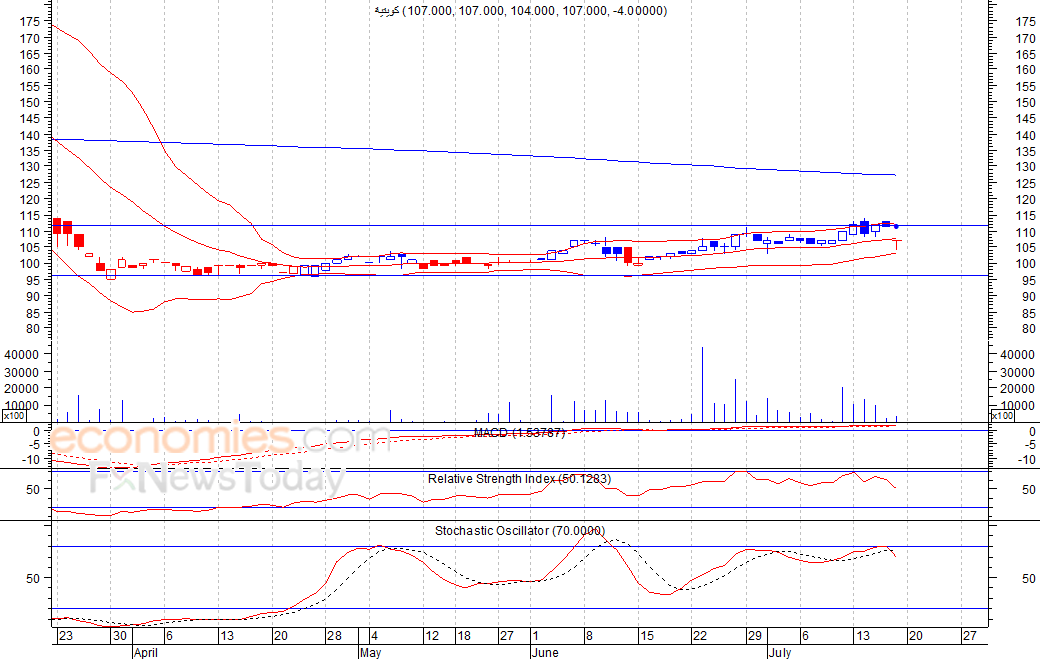
Task: Select the July month label on date axis
Action: point(780,652)
